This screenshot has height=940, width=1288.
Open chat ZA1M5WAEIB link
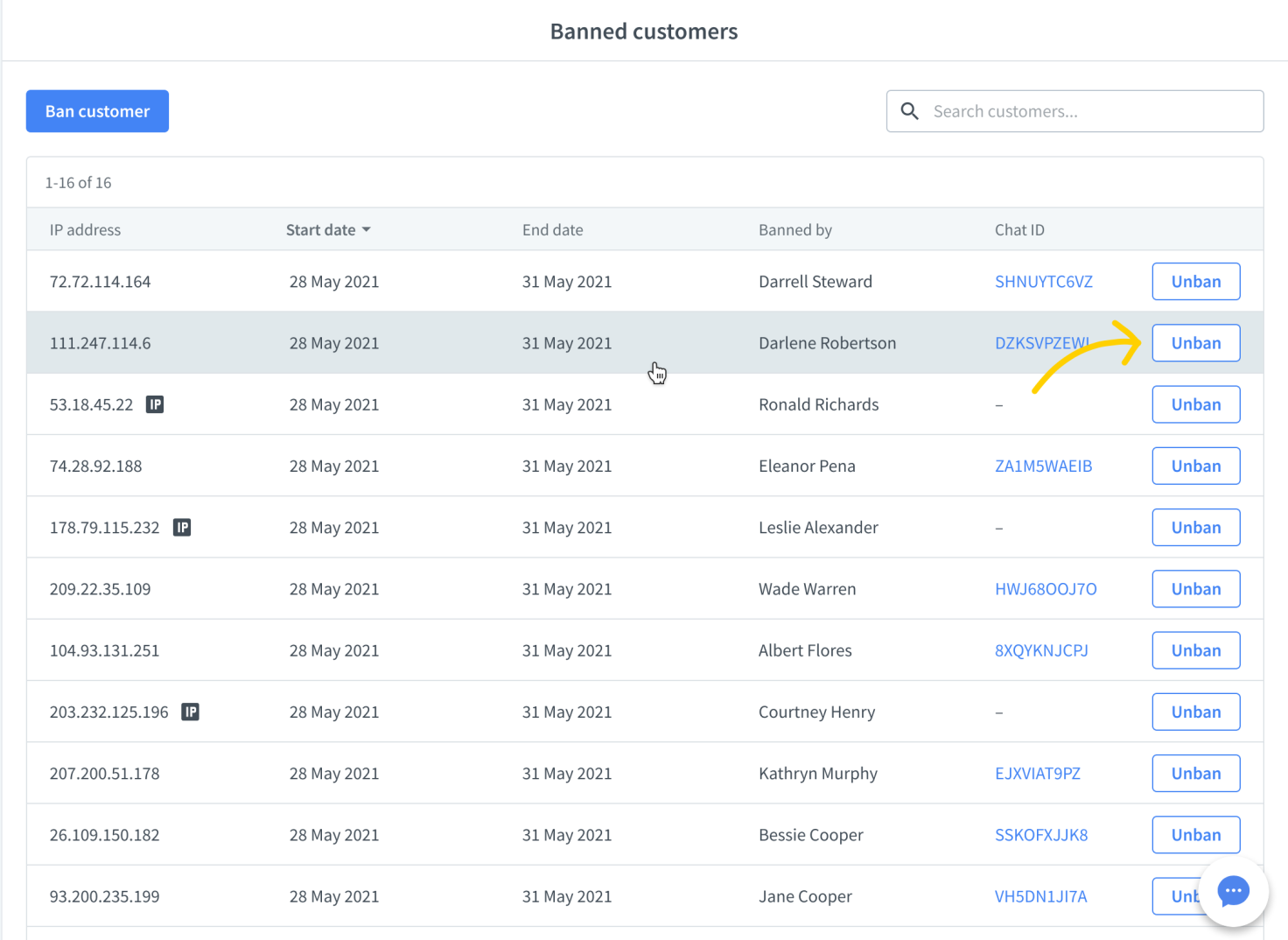tap(1043, 466)
